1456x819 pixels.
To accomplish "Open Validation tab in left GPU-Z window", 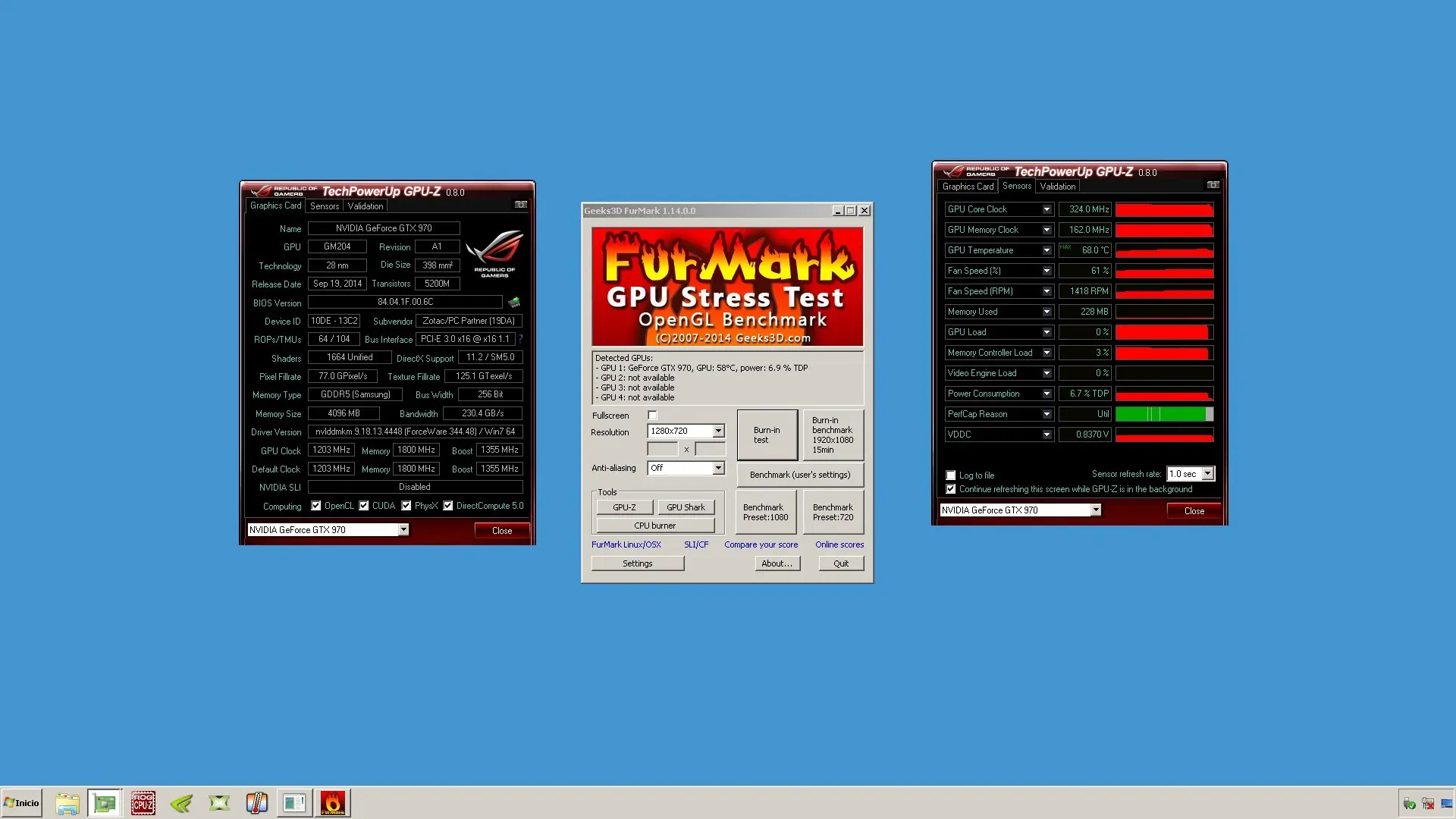I will point(366,206).
